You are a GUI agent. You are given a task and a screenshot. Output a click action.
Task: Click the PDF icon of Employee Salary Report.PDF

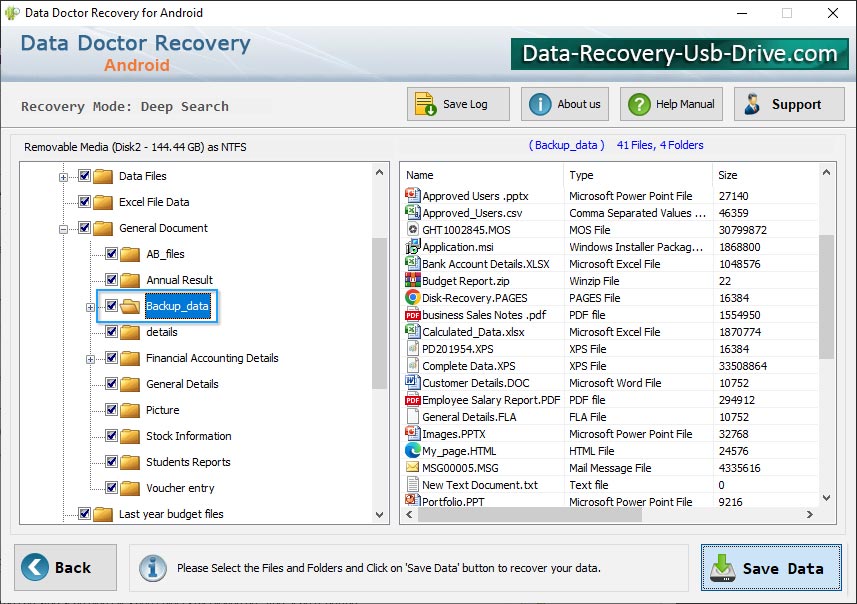click(x=412, y=400)
